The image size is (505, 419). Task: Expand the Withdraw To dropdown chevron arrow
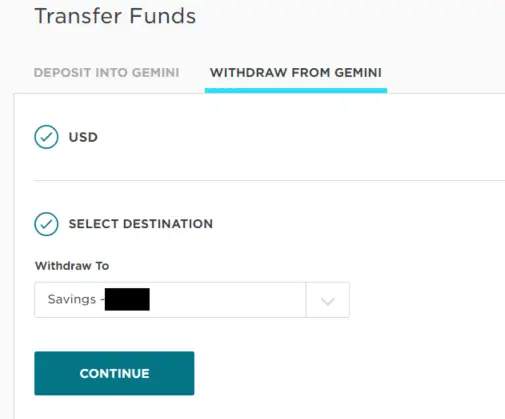pos(327,301)
